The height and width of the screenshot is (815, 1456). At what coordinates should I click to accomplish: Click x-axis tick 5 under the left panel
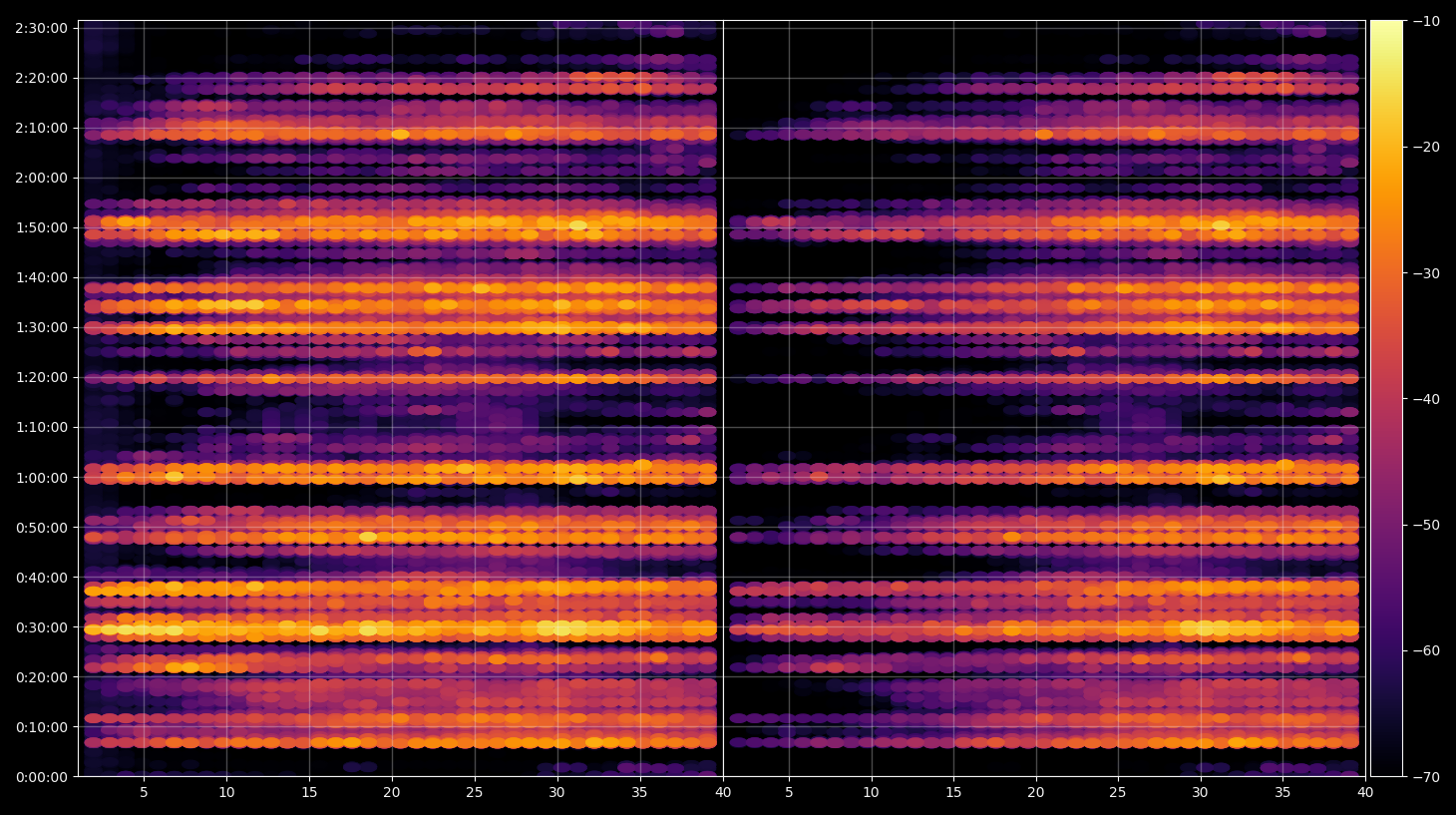(144, 792)
